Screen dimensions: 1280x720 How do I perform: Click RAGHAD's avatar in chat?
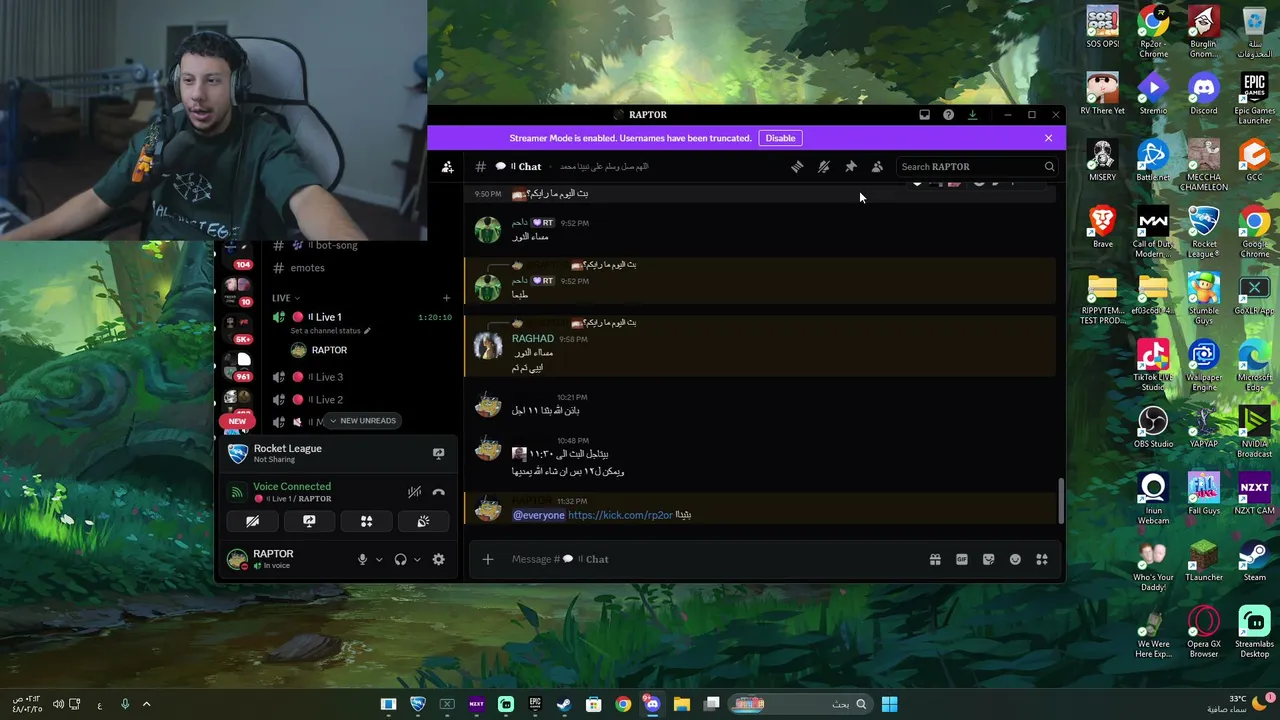click(488, 346)
